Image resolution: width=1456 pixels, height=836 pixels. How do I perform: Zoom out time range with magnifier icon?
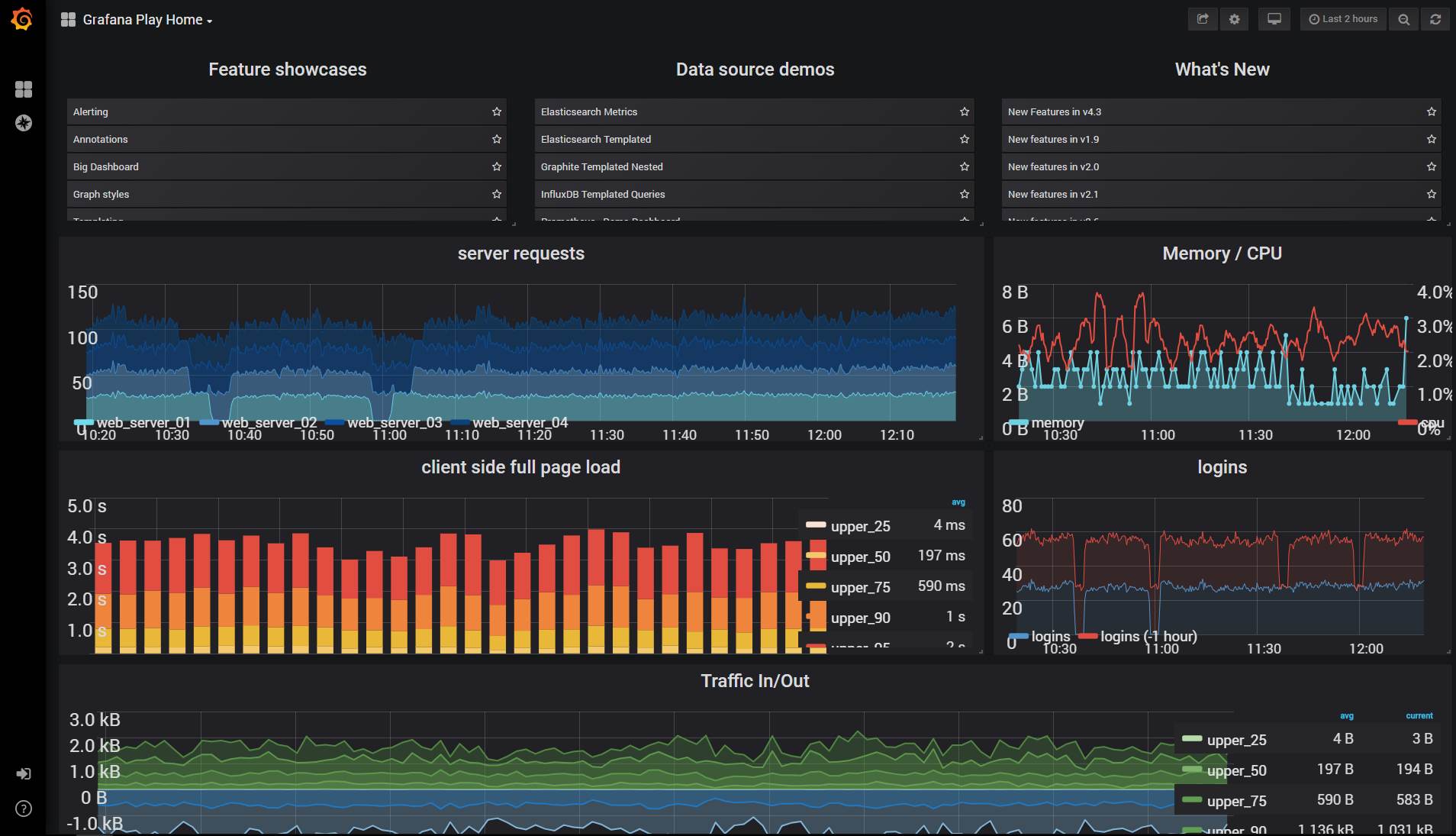point(1403,19)
